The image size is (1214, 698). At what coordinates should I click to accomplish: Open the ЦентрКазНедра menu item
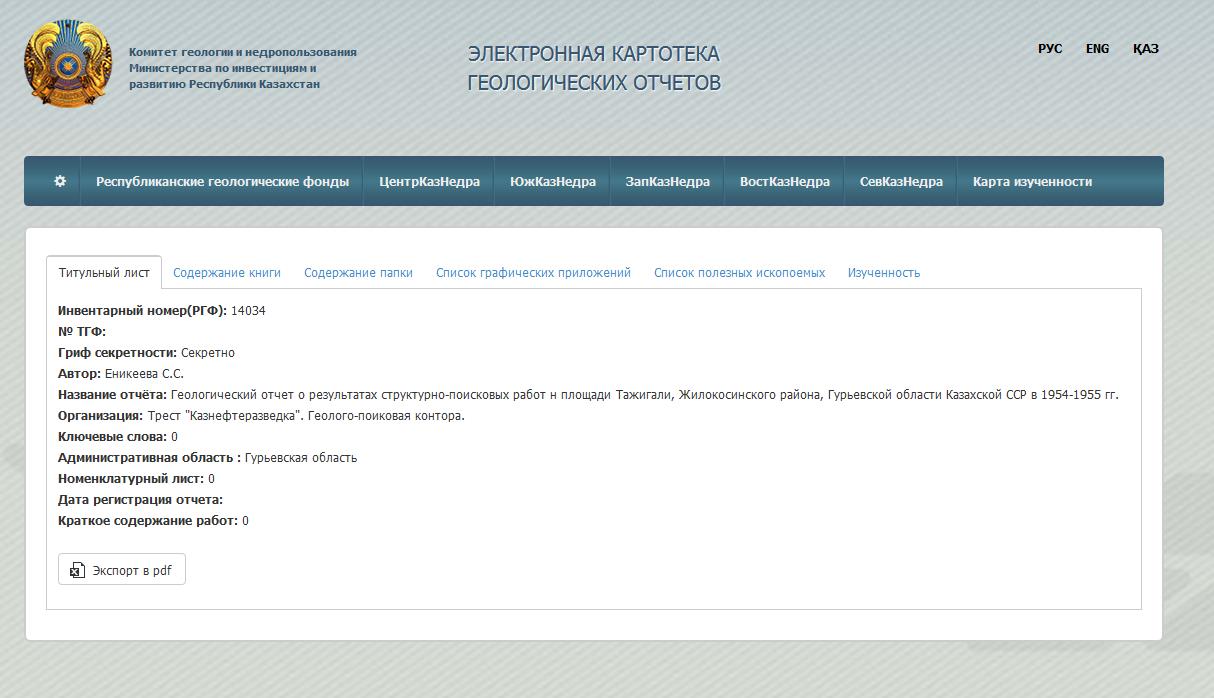coord(429,181)
